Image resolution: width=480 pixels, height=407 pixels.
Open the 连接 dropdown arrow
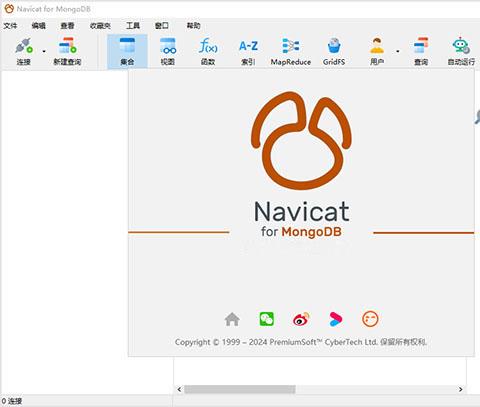[44, 51]
